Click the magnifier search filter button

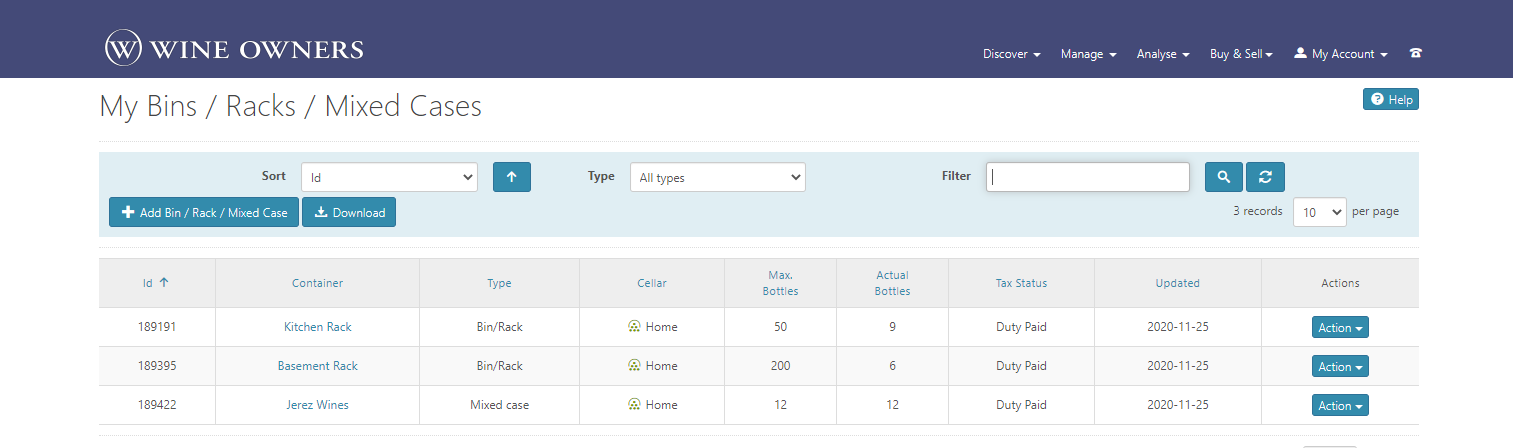click(x=1224, y=177)
